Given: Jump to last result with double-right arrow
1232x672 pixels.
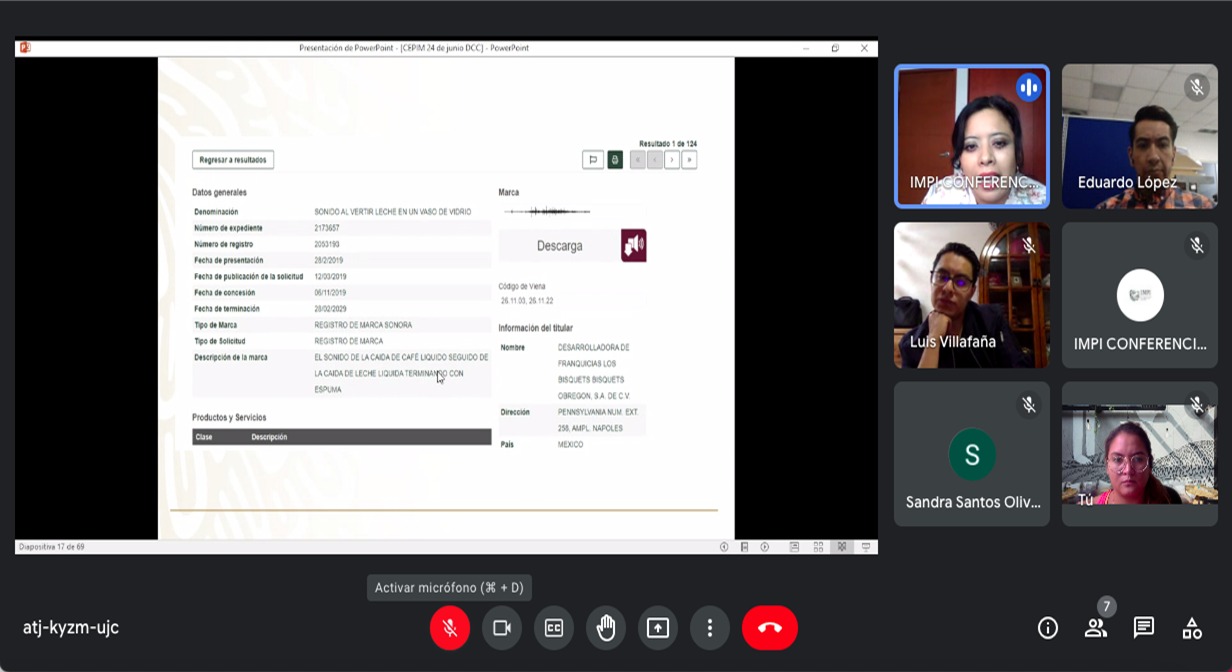Looking at the screenshot, I should (689, 160).
